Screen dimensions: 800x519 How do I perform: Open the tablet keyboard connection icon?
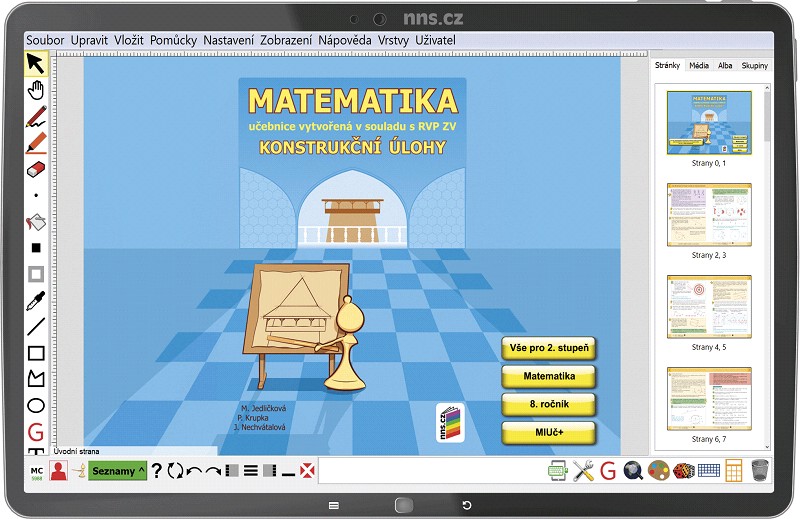pyautogui.click(x=558, y=471)
